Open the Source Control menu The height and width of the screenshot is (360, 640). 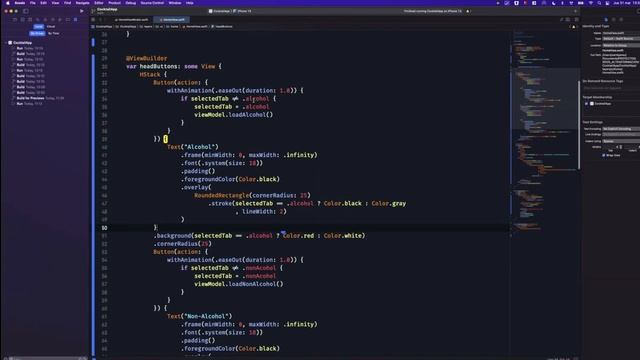coord(152,3)
